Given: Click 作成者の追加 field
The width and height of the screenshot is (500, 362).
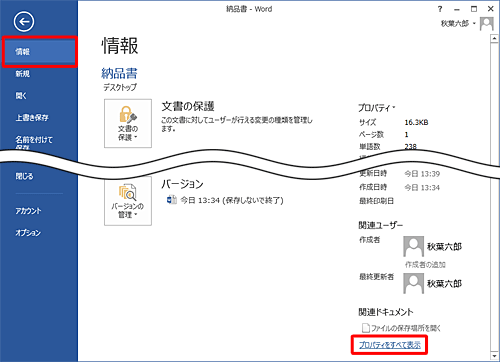Looking at the screenshot, I should 425,265.
